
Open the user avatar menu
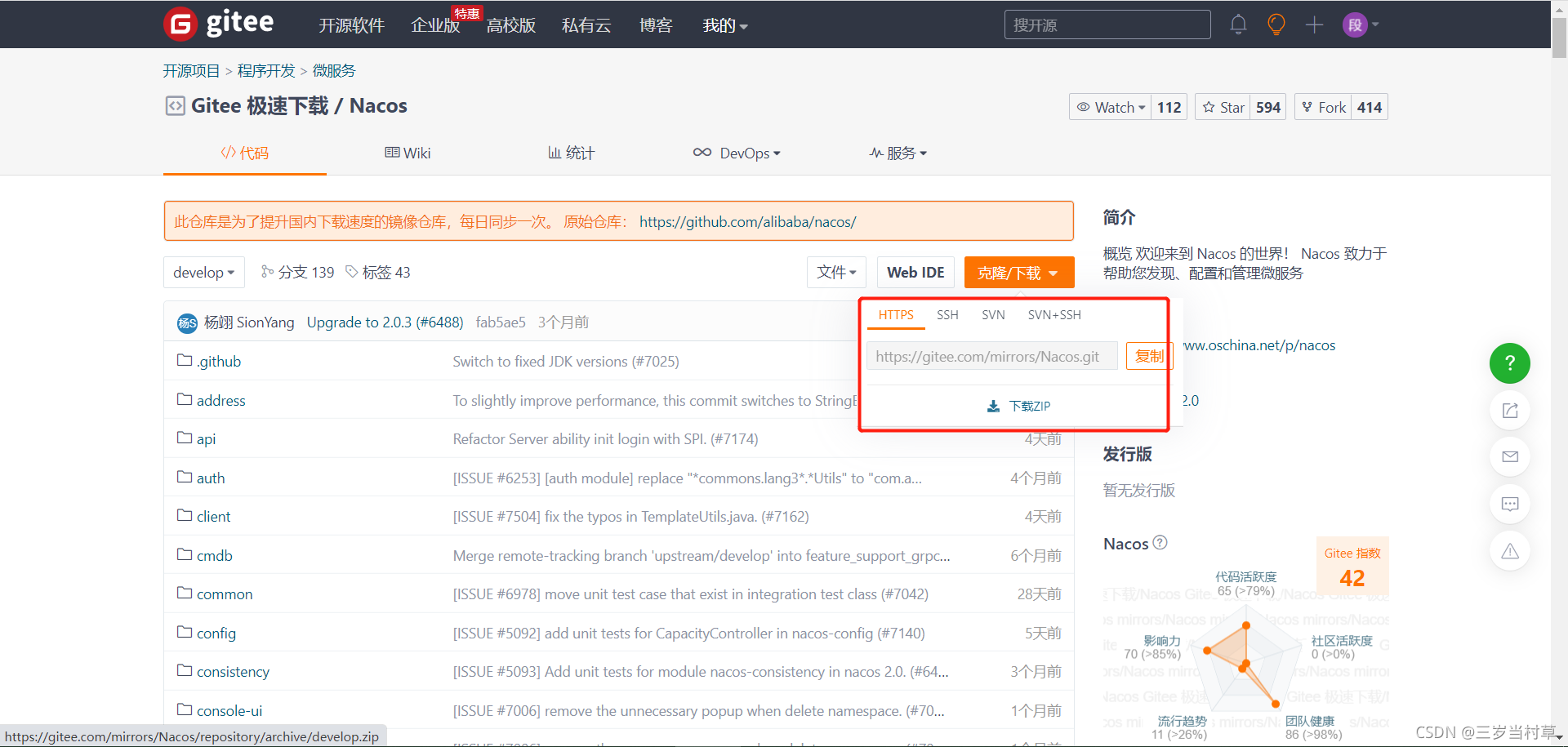pyautogui.click(x=1361, y=24)
